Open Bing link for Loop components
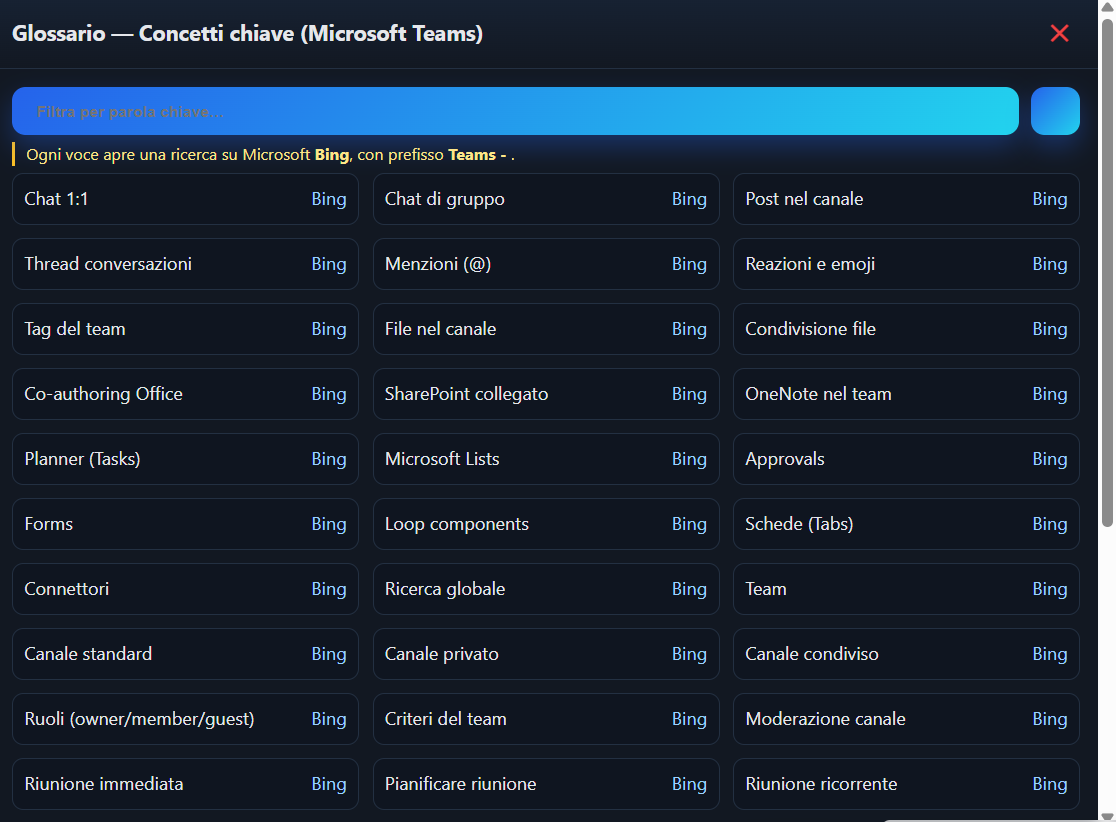Viewport: 1116px width, 822px height. coord(689,524)
